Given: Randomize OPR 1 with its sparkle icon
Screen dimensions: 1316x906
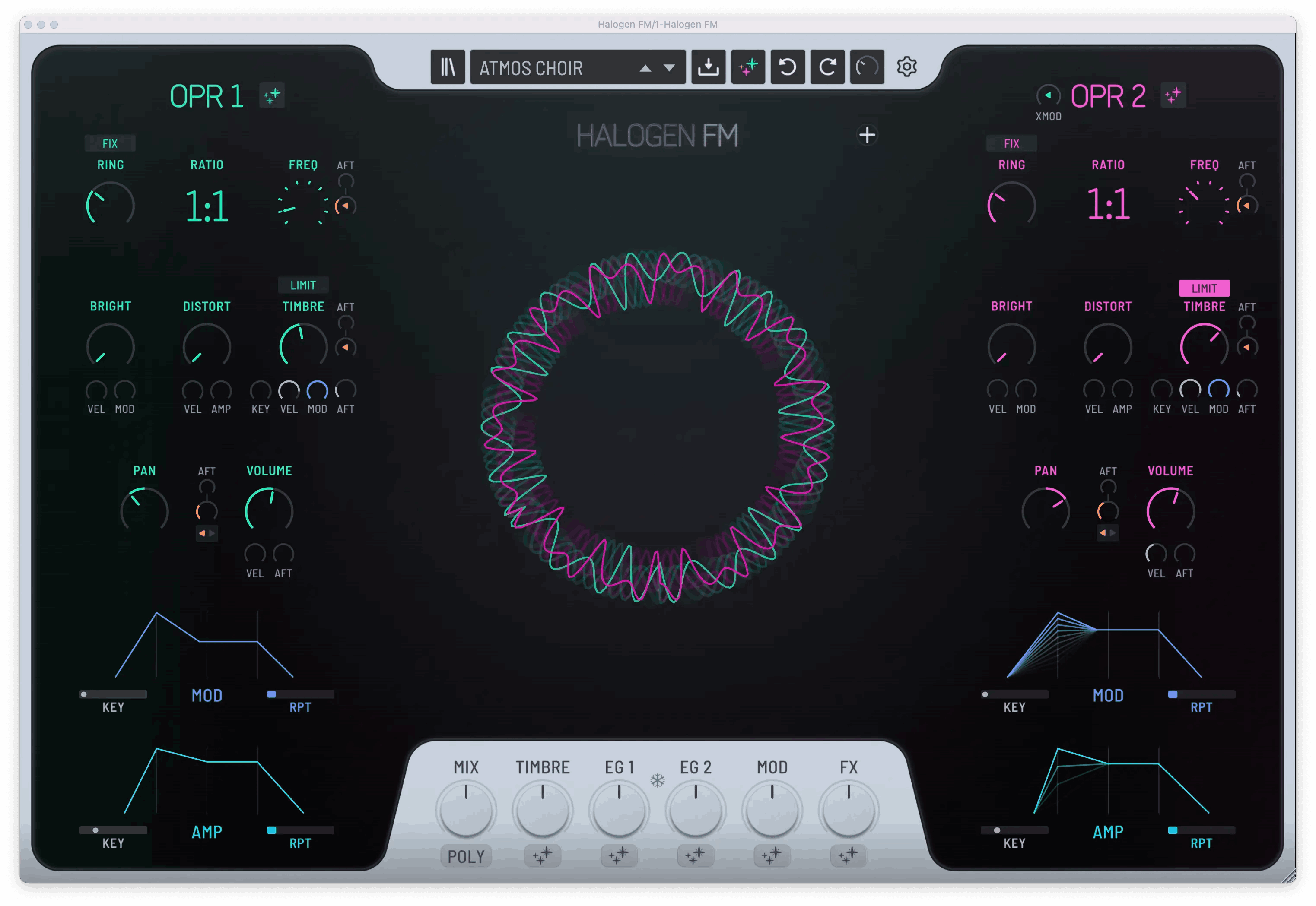Looking at the screenshot, I should [271, 95].
